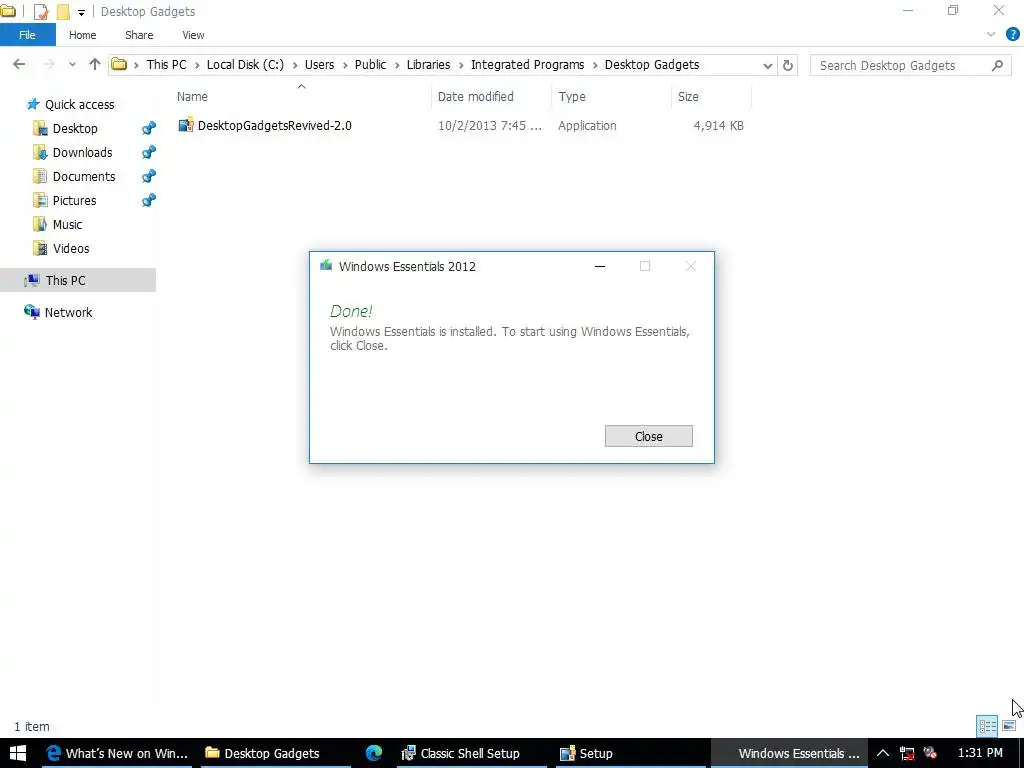Switch to large thumbnails view icon
The image size is (1024, 768).
[1009, 726]
